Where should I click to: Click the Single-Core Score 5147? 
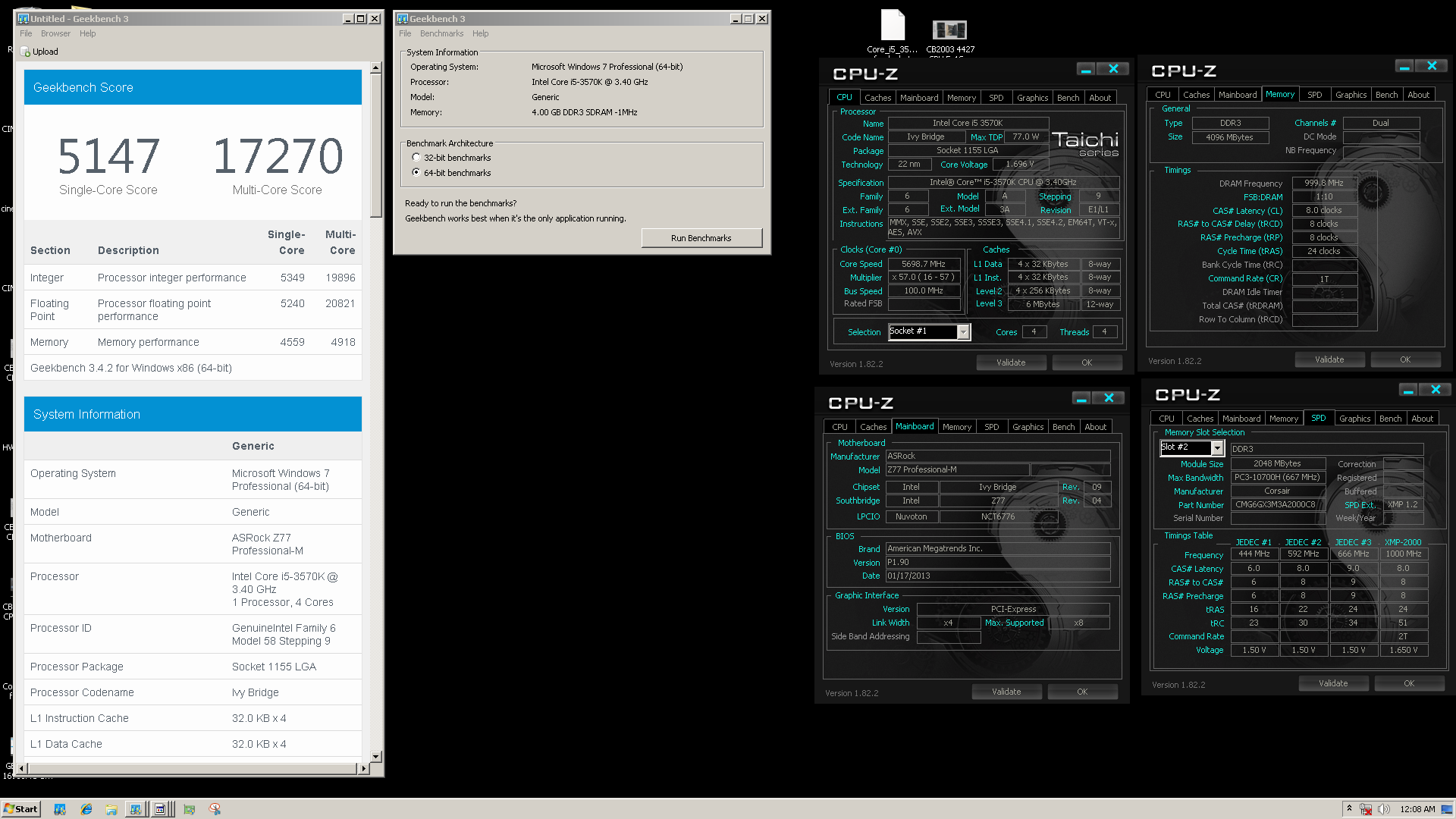pos(108,156)
